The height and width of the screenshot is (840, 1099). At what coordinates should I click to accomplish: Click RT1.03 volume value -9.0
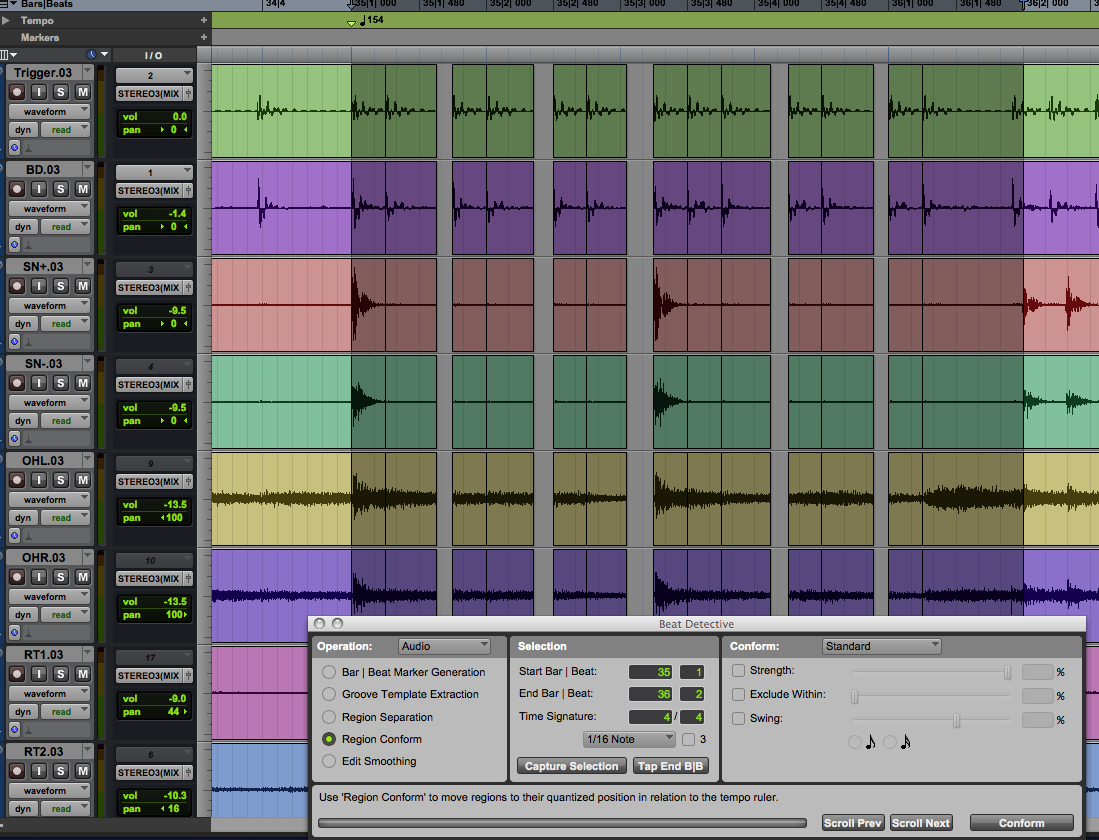pyautogui.click(x=175, y=698)
